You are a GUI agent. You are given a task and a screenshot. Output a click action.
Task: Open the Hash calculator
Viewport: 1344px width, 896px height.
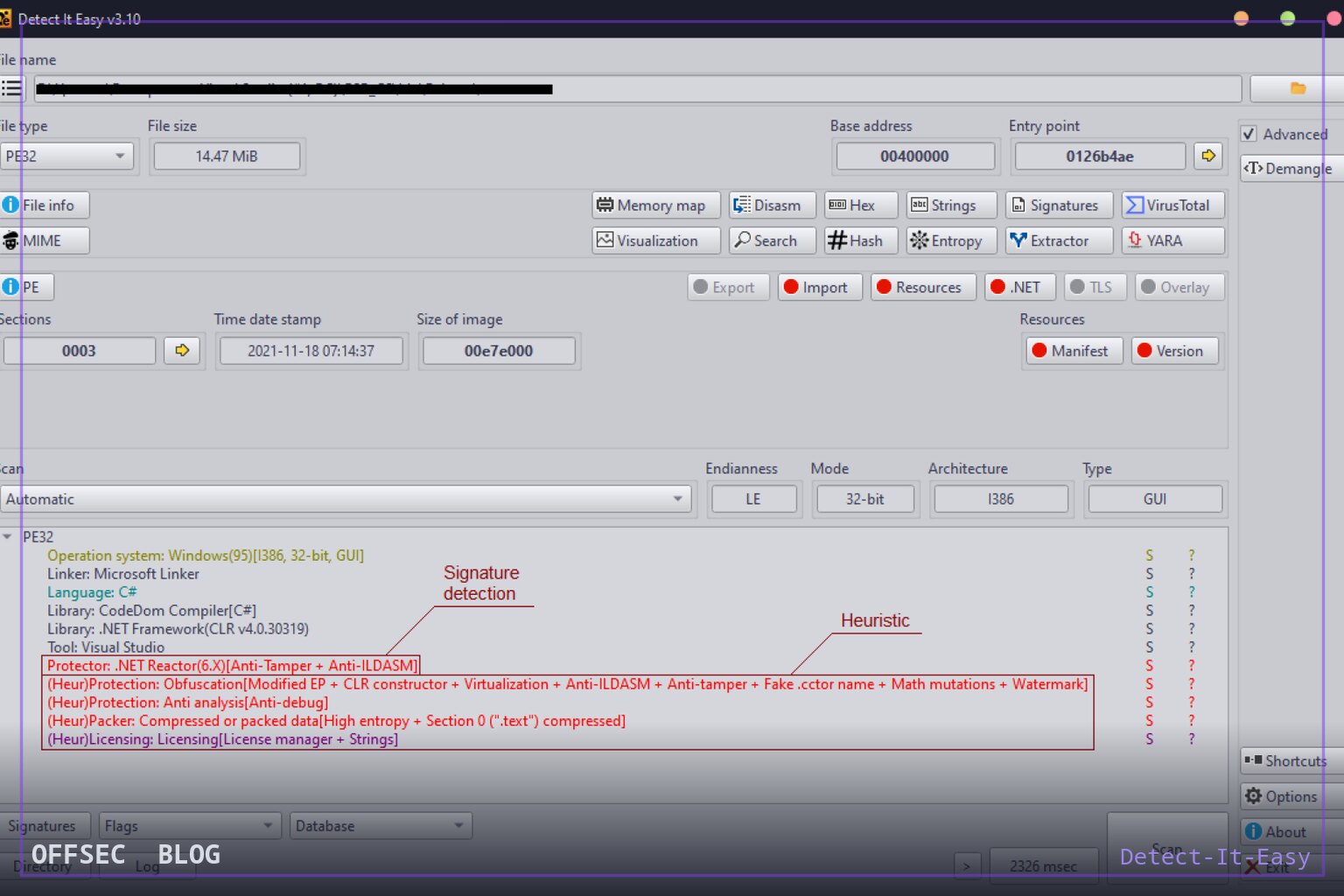click(x=861, y=241)
